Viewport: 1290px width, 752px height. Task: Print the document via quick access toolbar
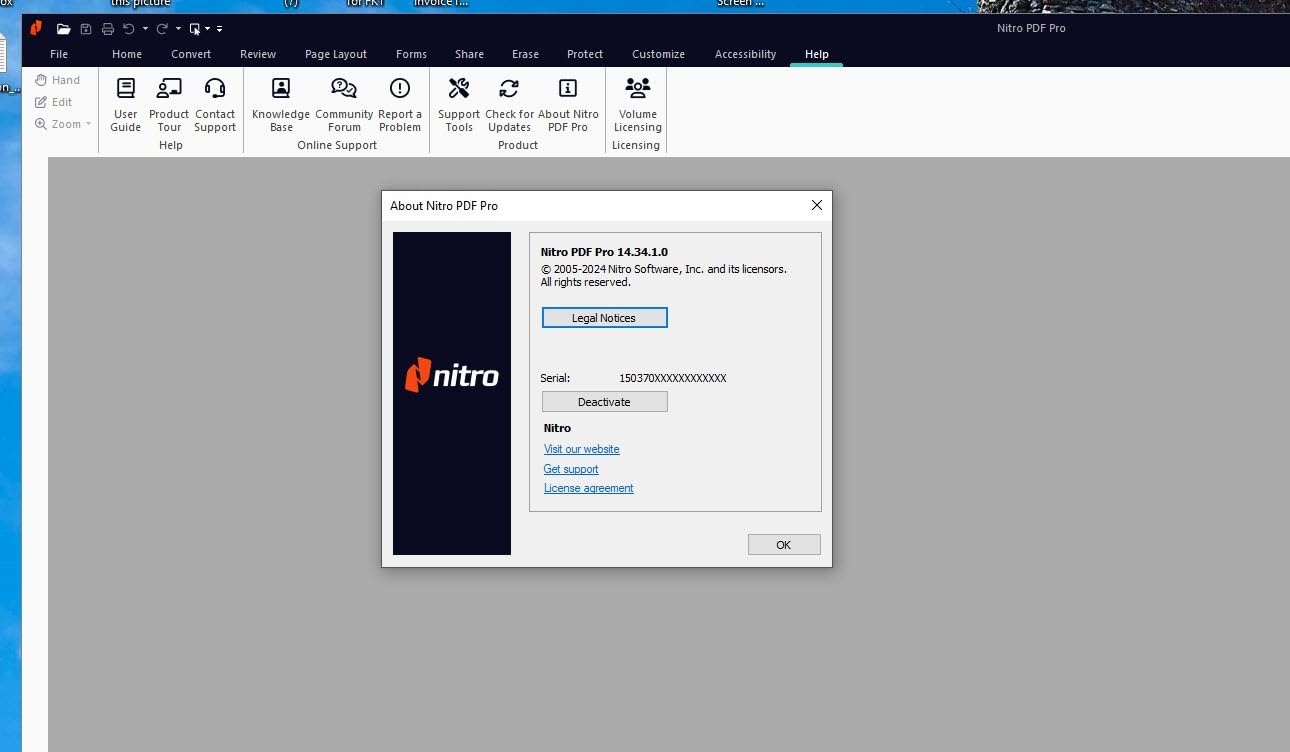[x=107, y=28]
